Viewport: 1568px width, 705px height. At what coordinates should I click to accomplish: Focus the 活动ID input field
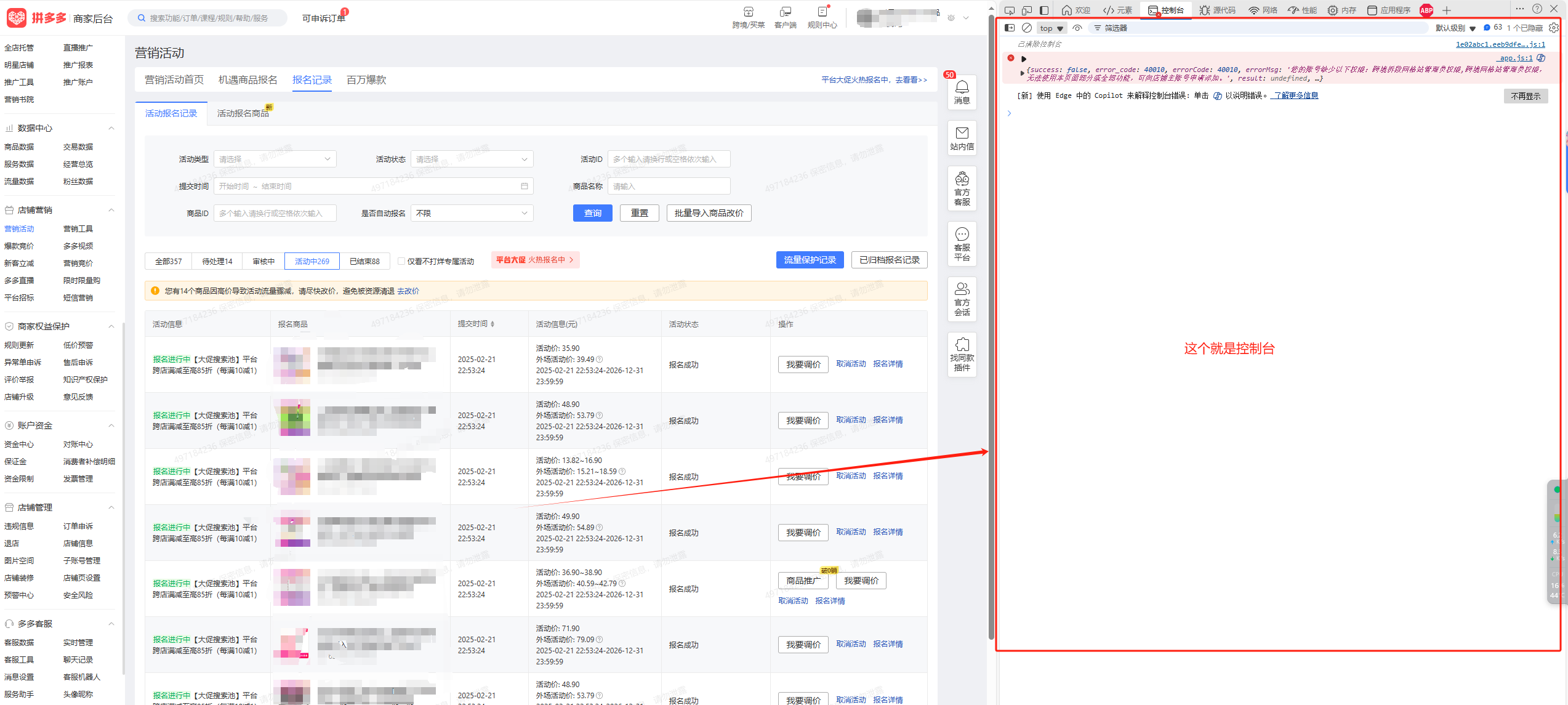click(x=669, y=159)
